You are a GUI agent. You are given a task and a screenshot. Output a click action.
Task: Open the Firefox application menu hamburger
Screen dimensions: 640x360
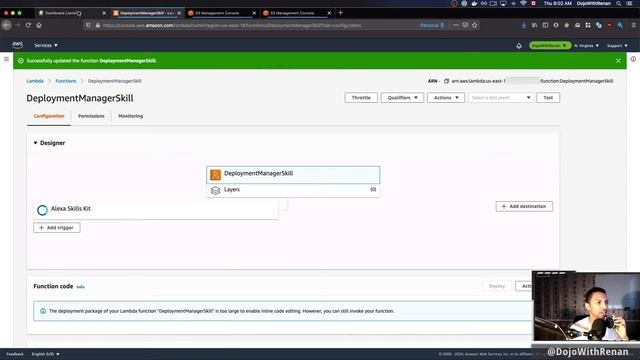click(633, 25)
